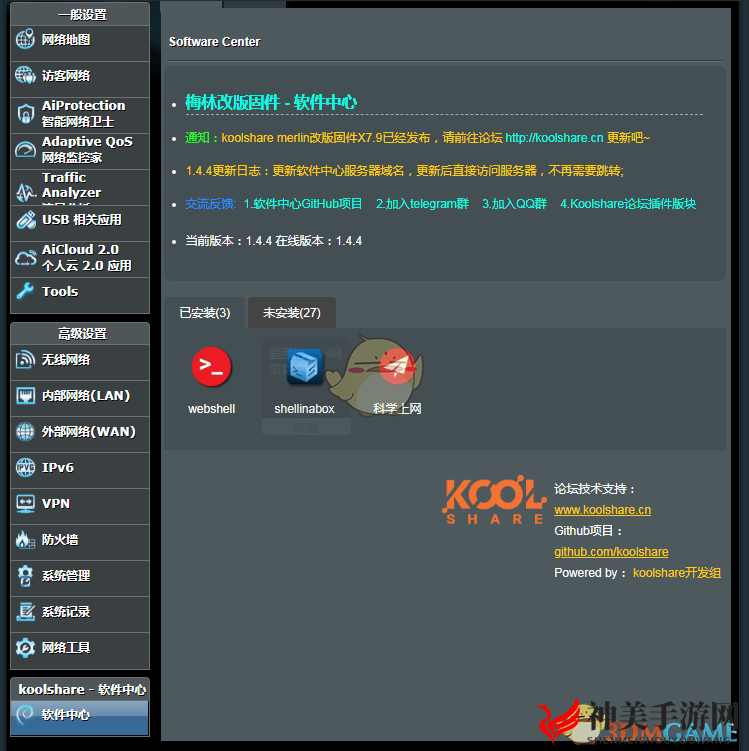The width and height of the screenshot is (749, 751).
Task: Open wireless network signal icon
Action: tap(25, 360)
